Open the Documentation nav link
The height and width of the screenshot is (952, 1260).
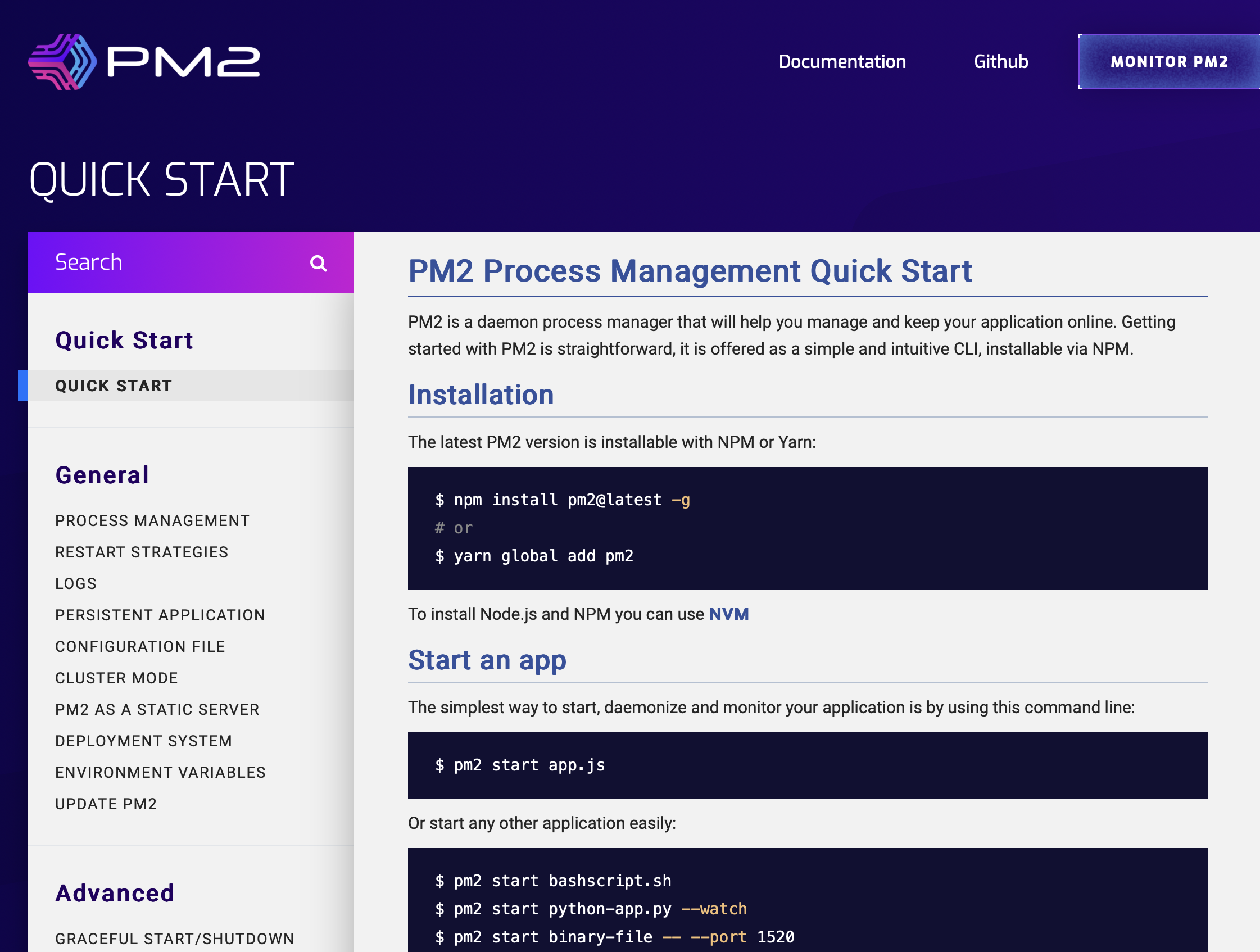click(842, 61)
